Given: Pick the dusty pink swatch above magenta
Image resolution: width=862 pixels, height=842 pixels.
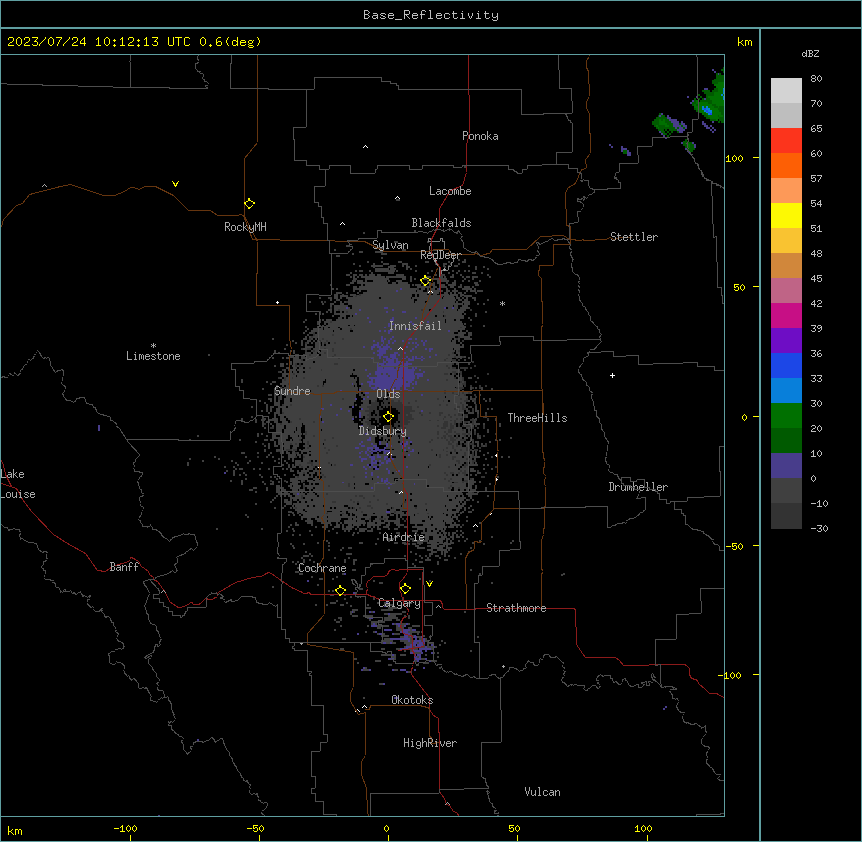Looking at the screenshot, I should click(x=786, y=290).
